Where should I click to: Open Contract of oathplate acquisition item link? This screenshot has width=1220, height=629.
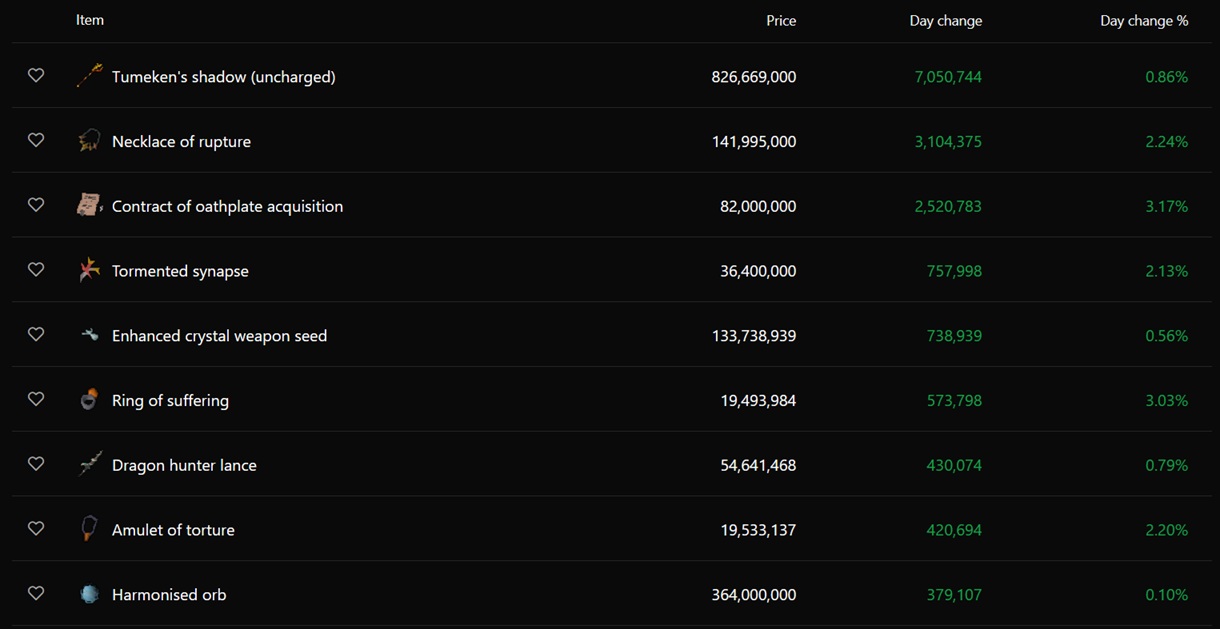point(227,206)
